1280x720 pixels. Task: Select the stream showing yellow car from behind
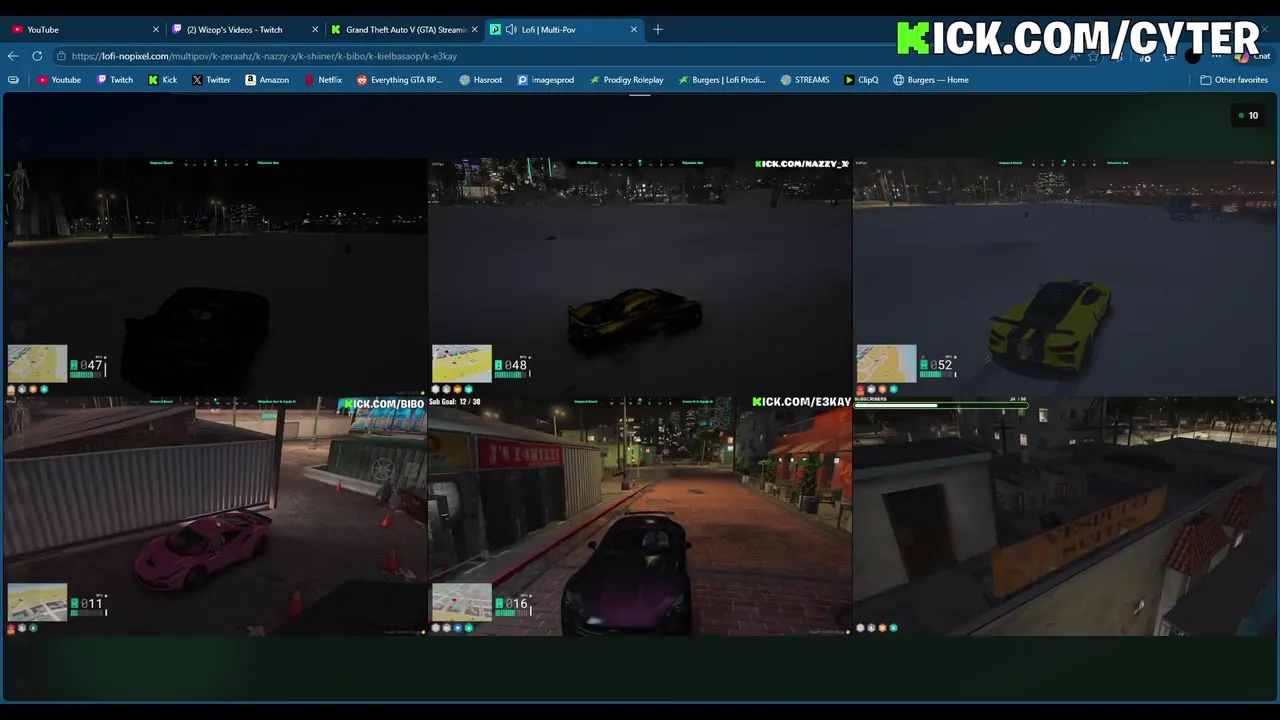coord(1065,277)
